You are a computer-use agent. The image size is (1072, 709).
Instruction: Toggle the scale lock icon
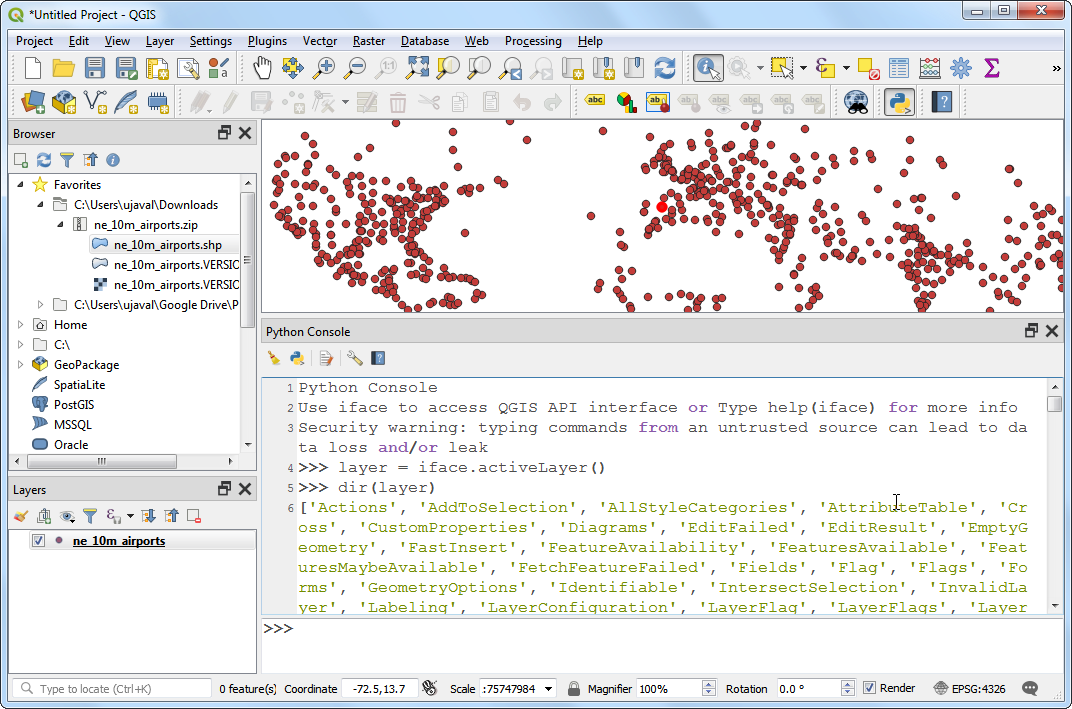pyautogui.click(x=574, y=688)
